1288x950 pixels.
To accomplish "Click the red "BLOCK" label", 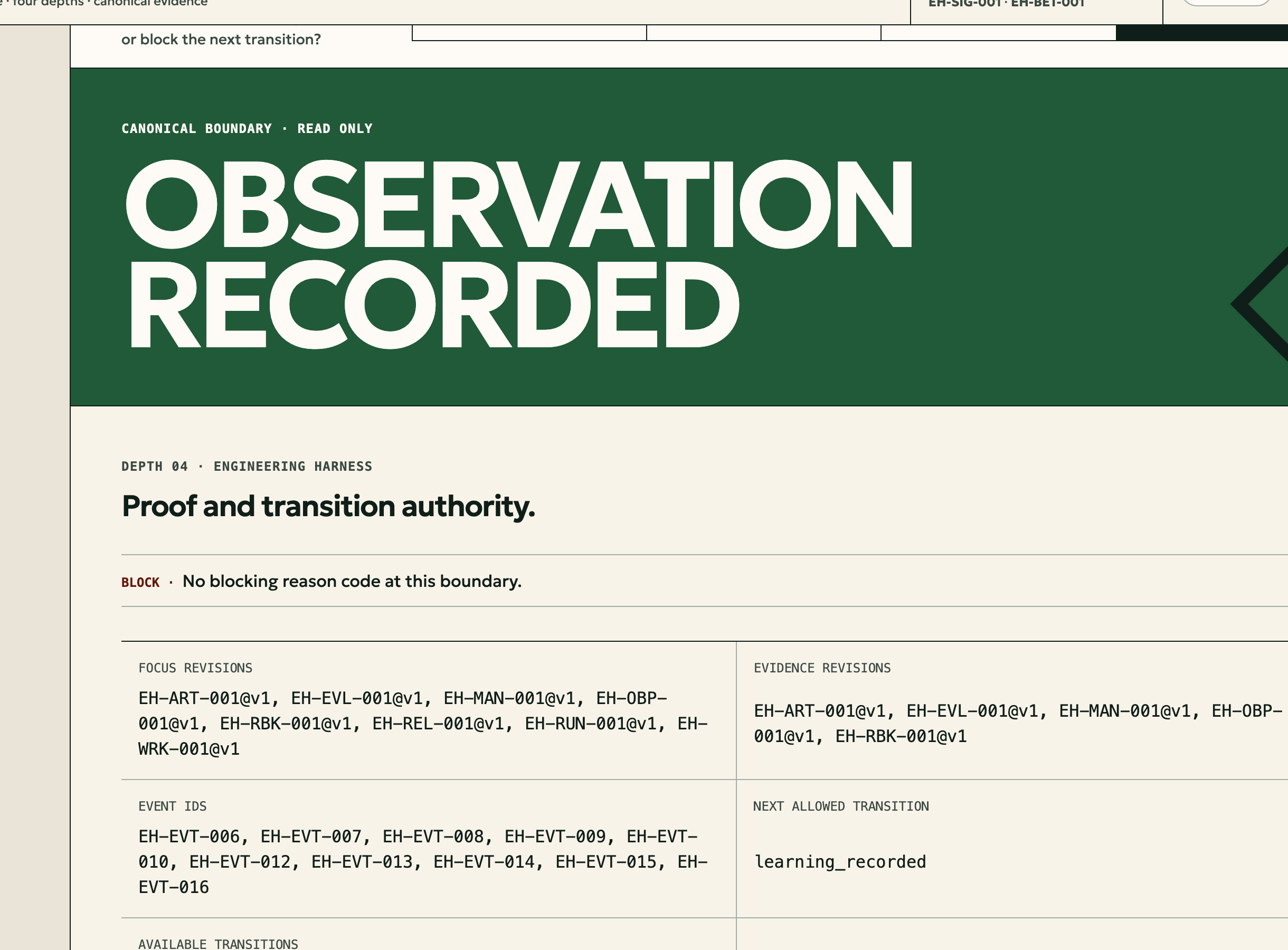I will click(x=140, y=583).
